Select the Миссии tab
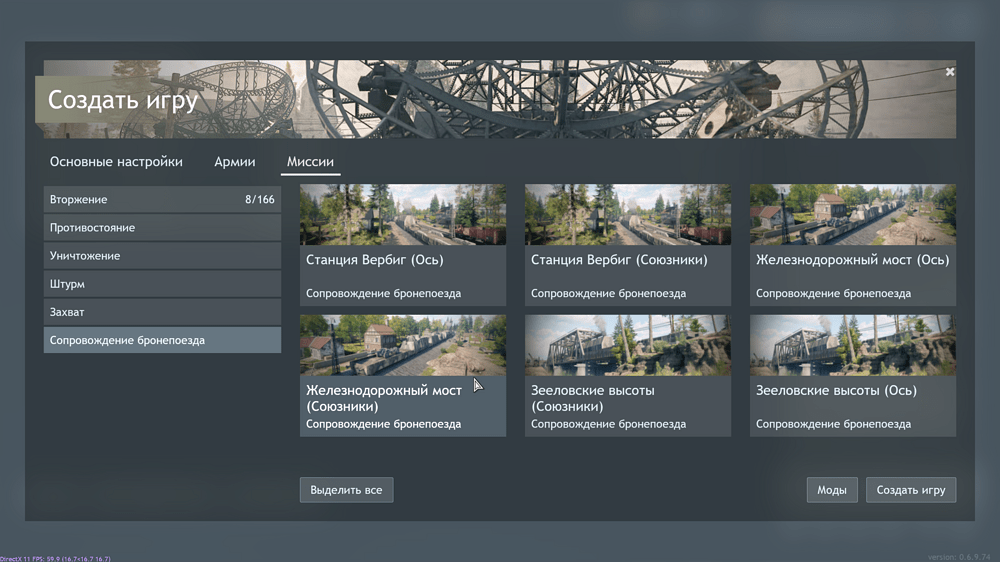 [310, 162]
